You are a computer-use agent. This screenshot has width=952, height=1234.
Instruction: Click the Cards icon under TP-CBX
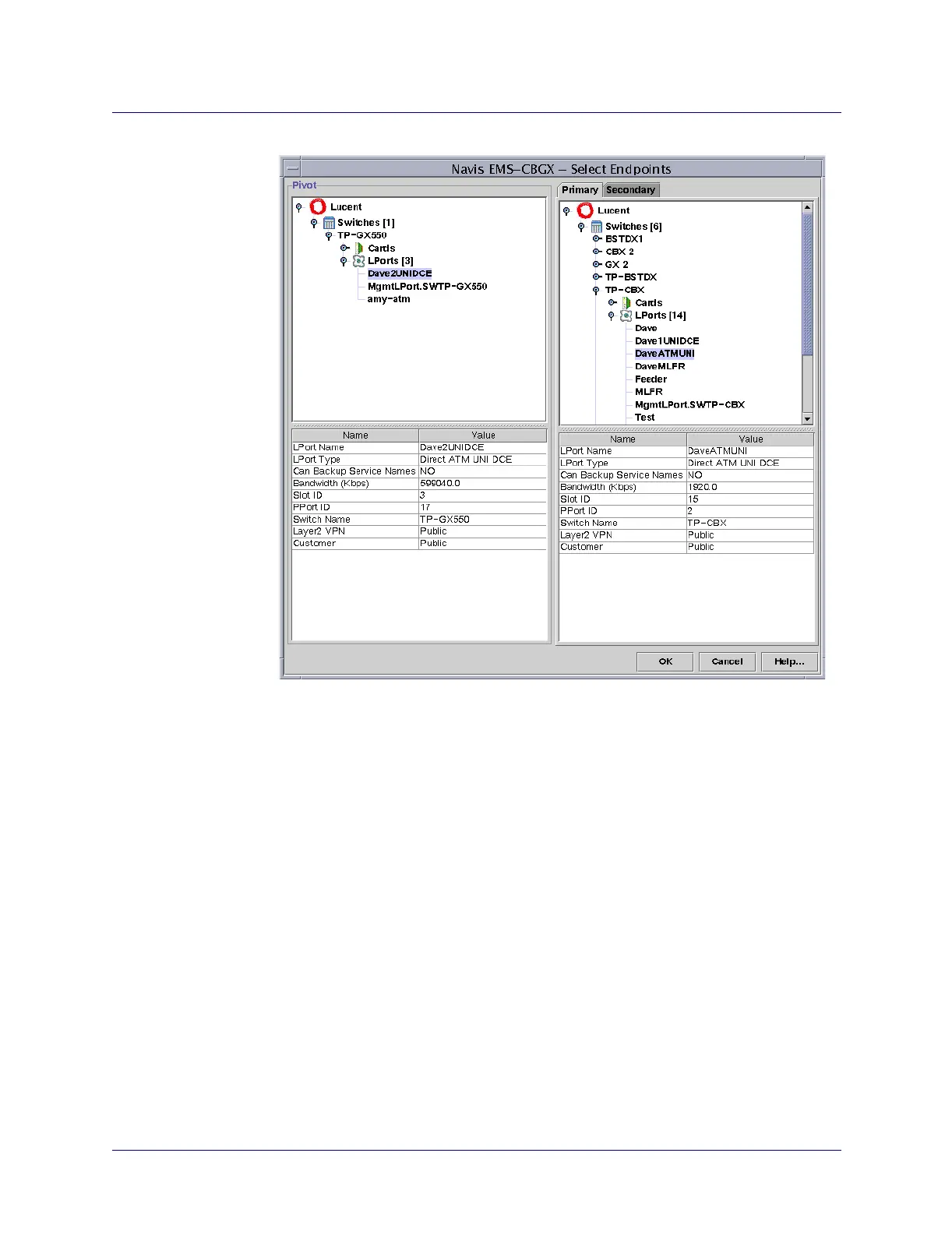coord(626,302)
